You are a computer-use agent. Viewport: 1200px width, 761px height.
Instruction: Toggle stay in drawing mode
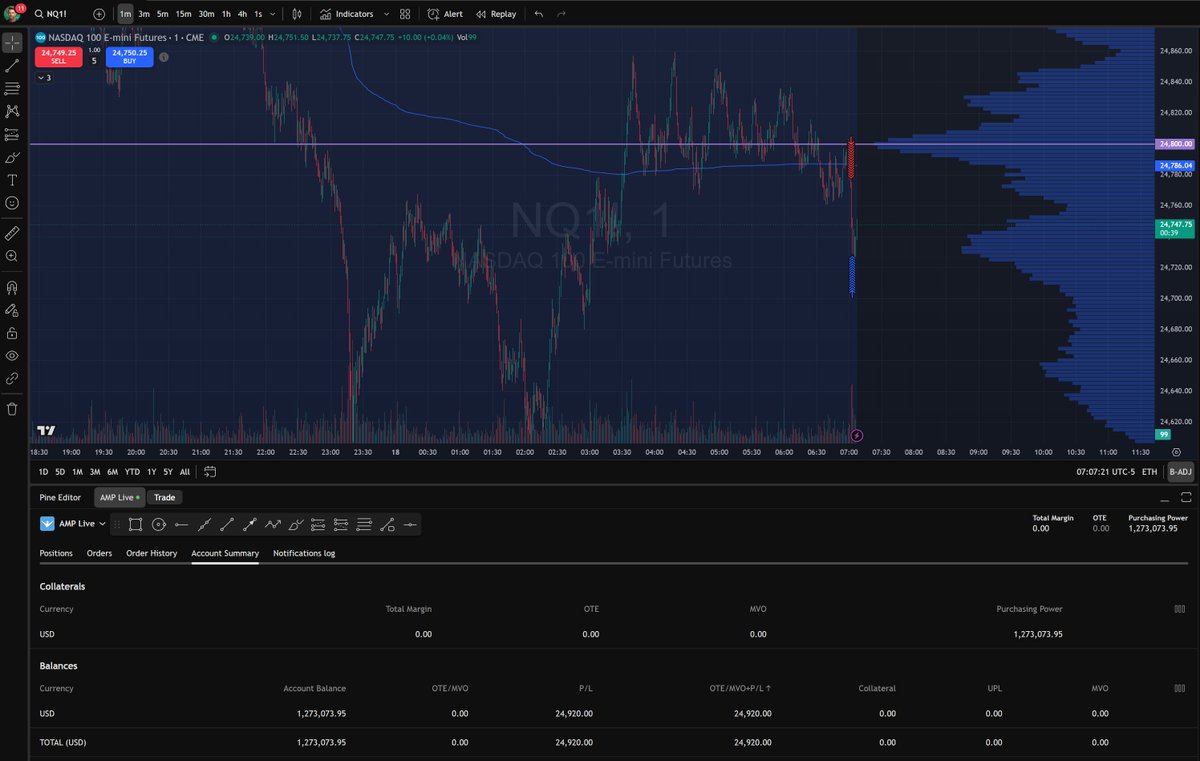[x=12, y=310]
